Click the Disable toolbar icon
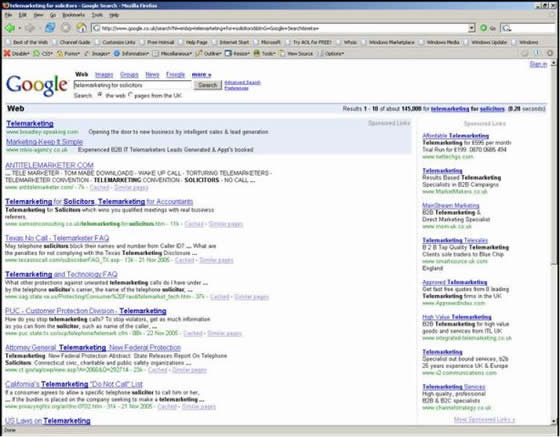The height and width of the screenshot is (437, 560). [x=16, y=54]
